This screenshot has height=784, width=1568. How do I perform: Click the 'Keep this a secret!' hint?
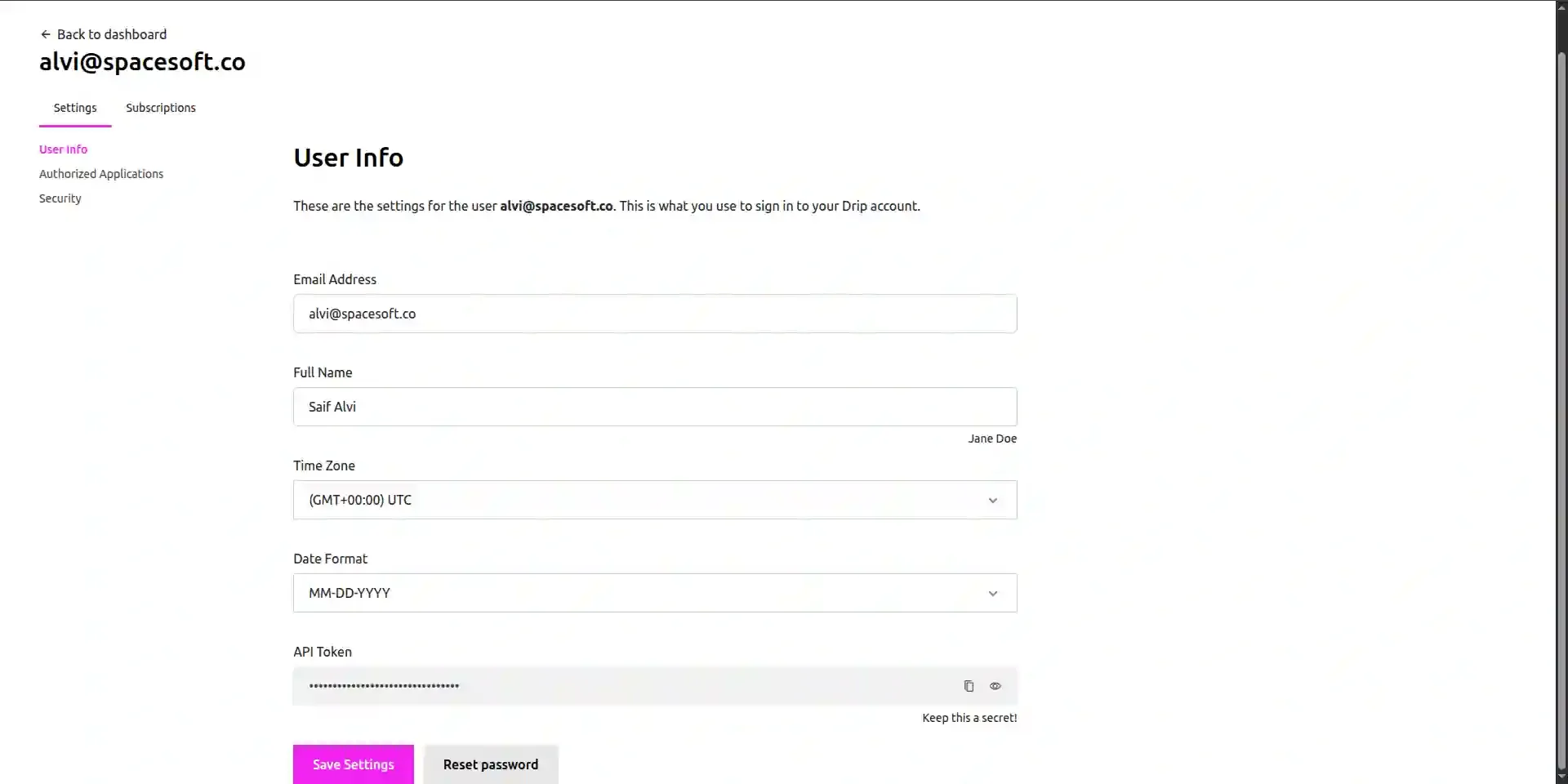pyautogui.click(x=969, y=718)
